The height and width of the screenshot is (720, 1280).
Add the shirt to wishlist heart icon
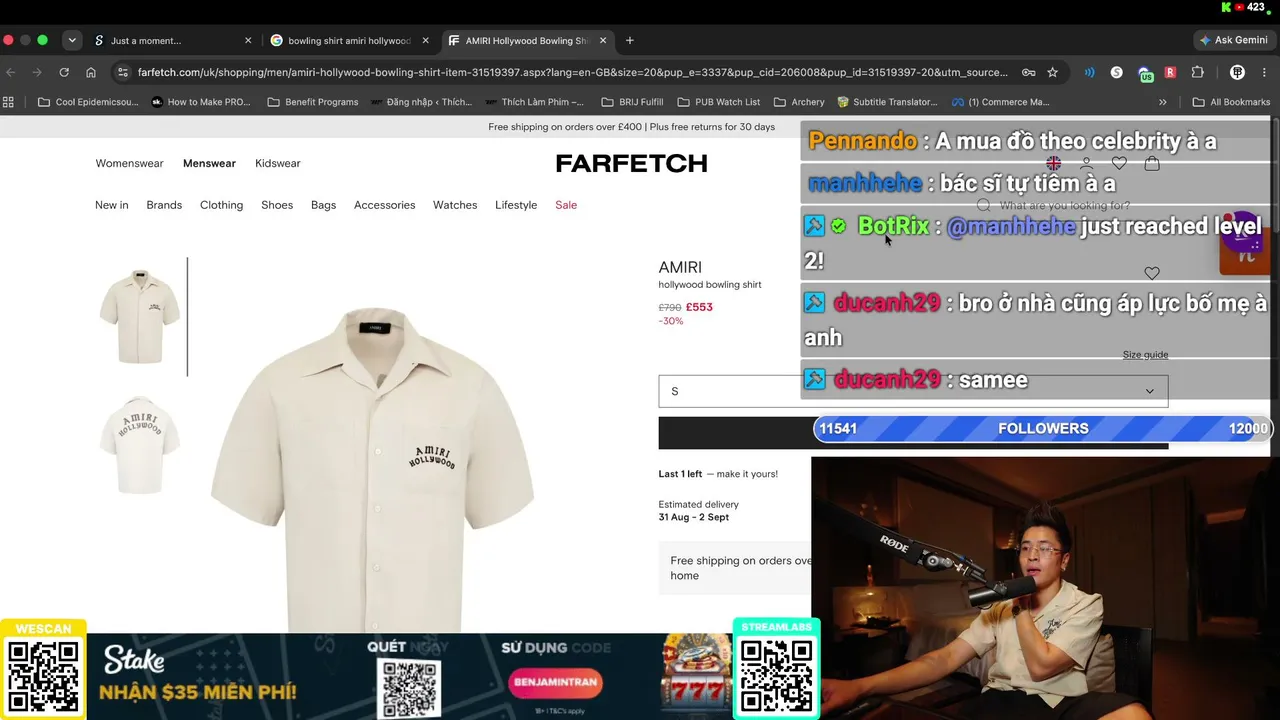click(x=1152, y=273)
